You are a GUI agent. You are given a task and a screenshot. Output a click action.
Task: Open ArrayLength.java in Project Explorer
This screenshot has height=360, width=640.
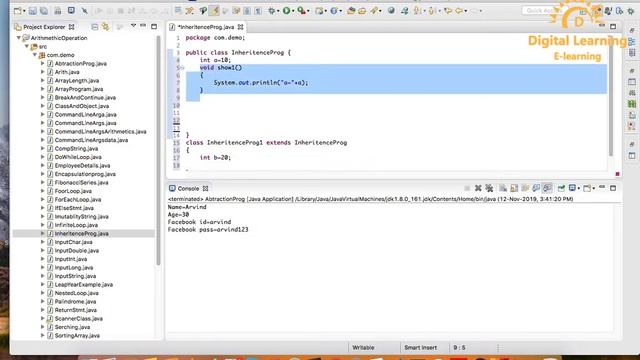77,80
